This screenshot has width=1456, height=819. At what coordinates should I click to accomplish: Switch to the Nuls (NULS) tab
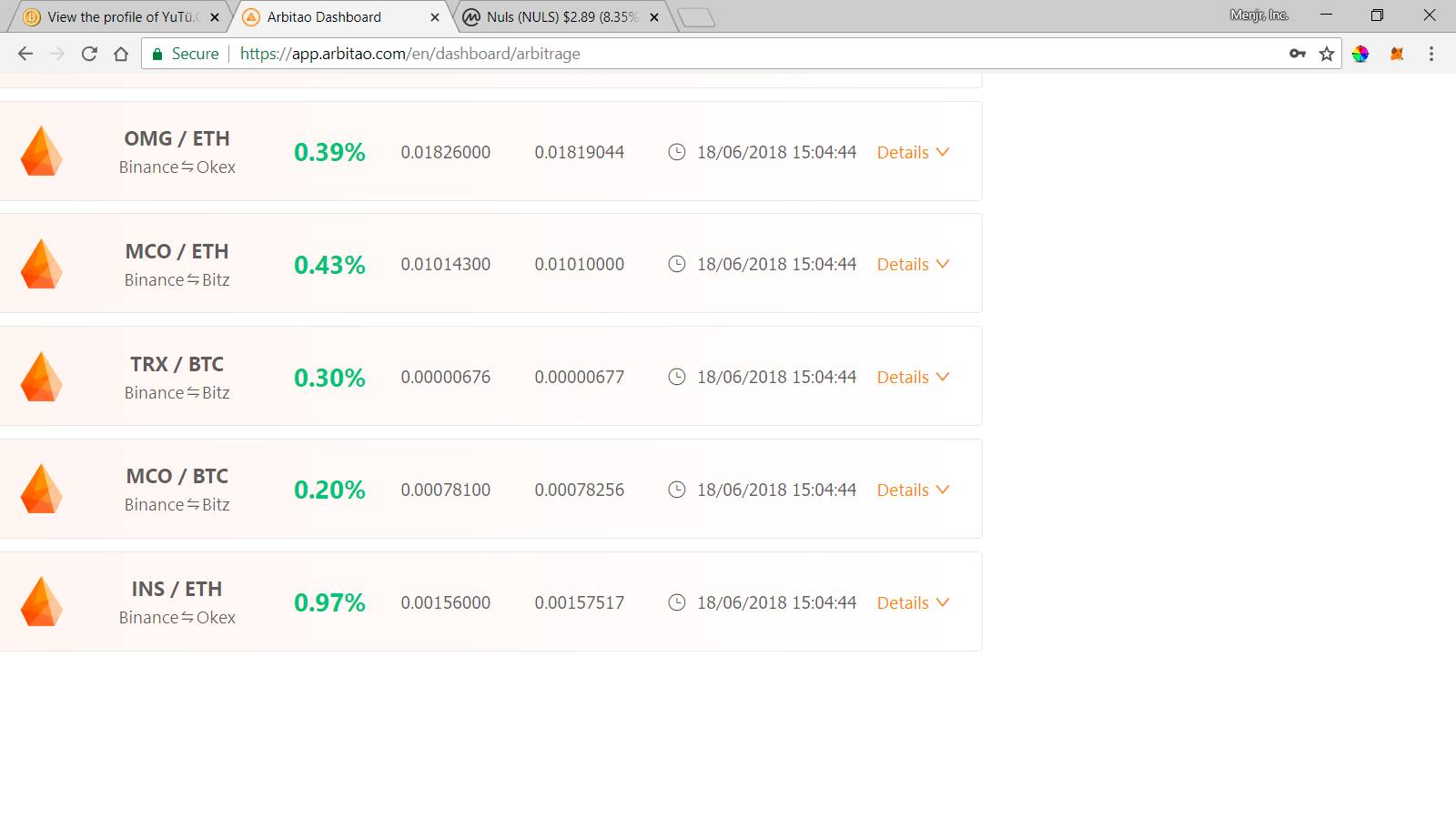coord(561,17)
